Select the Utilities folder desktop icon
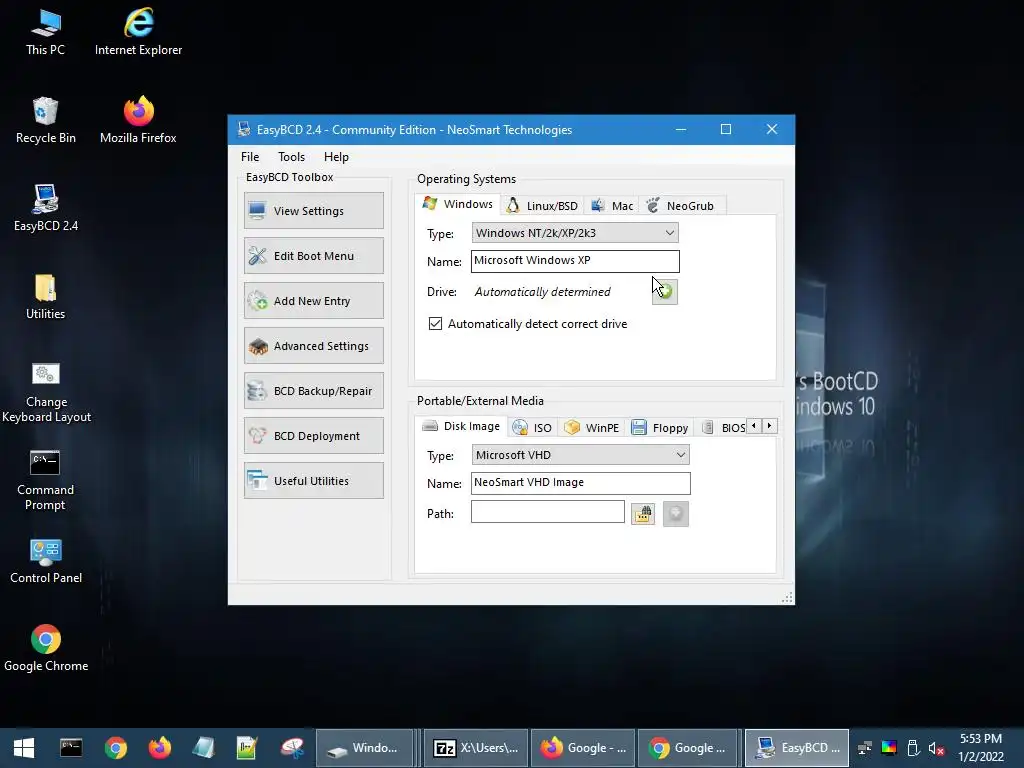Viewport: 1024px width, 768px height. click(x=45, y=297)
